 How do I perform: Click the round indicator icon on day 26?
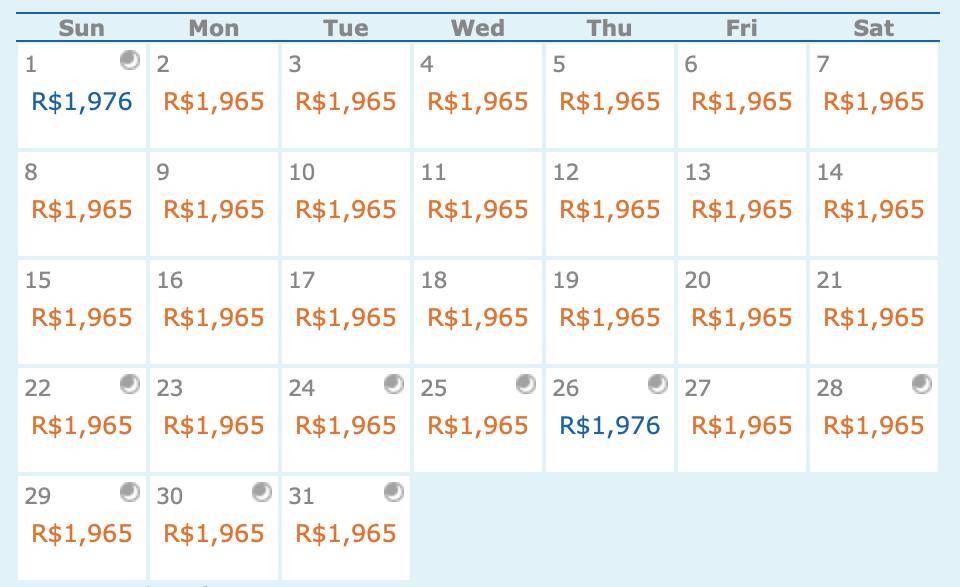658,384
